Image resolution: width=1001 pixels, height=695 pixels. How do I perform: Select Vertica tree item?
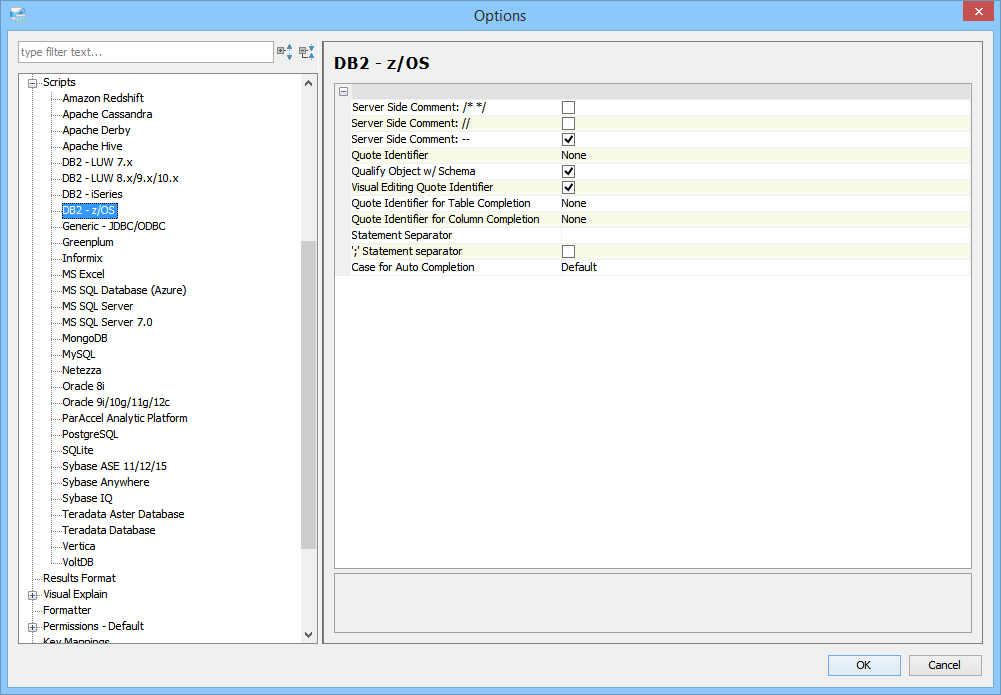(x=79, y=546)
